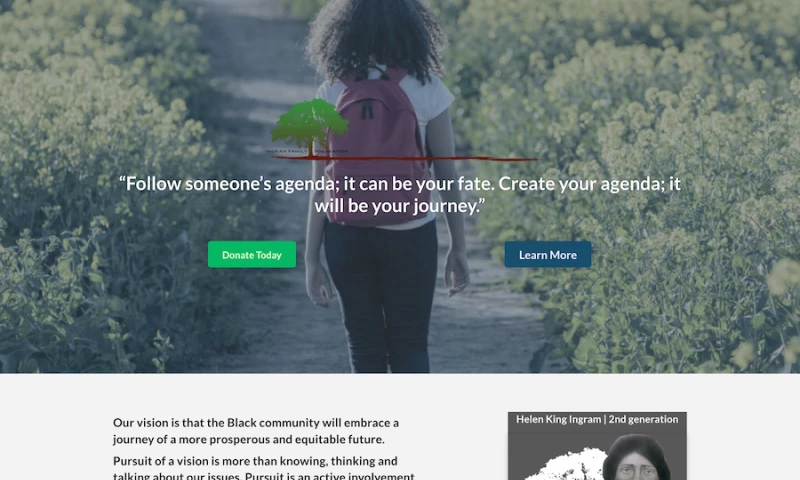Click the green tree logo icon
This screenshot has width=800, height=480.
310,125
